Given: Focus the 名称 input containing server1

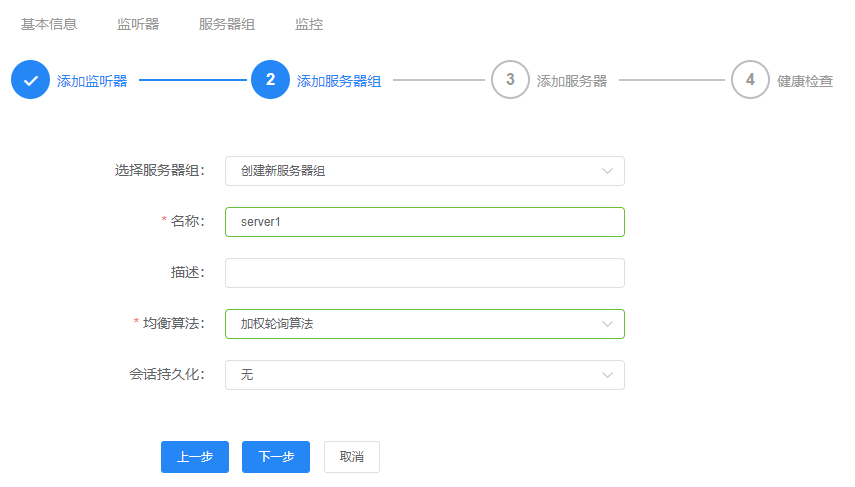Looking at the screenshot, I should (424, 222).
